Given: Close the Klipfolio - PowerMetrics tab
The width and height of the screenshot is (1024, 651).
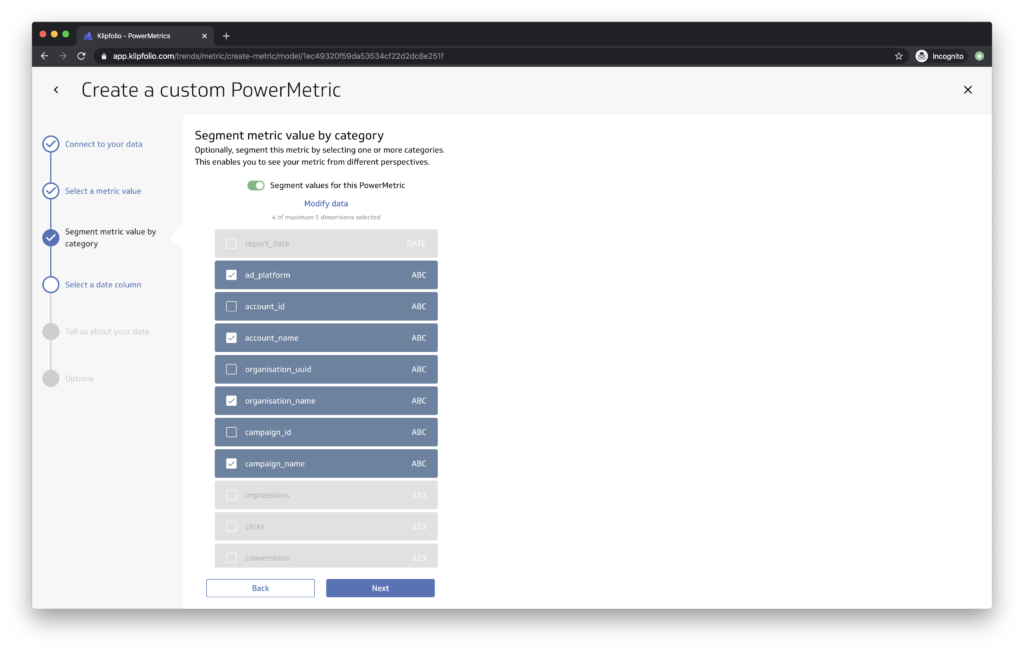Looking at the screenshot, I should pos(204,36).
